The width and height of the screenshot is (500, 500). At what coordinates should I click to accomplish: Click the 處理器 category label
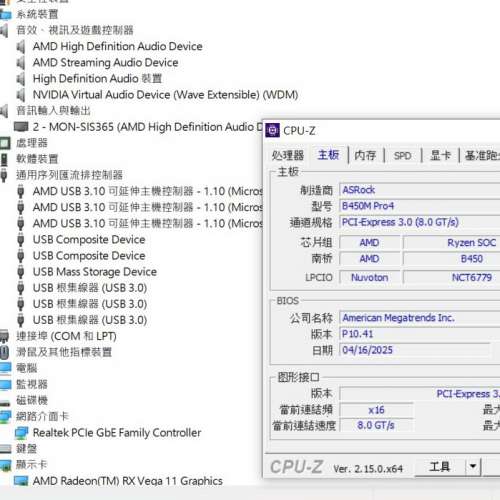[x=32, y=143]
